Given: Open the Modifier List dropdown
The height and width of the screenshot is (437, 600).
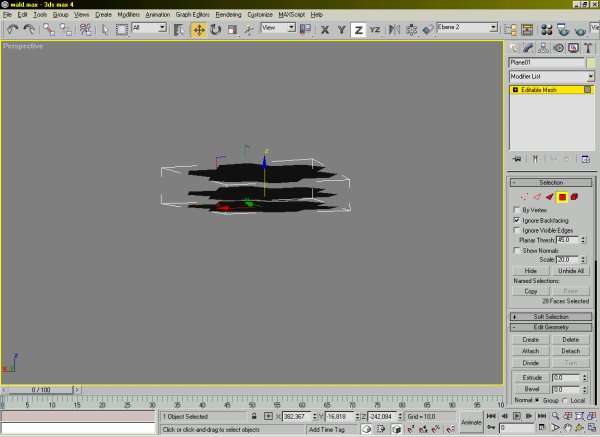Looking at the screenshot, I should (x=591, y=77).
